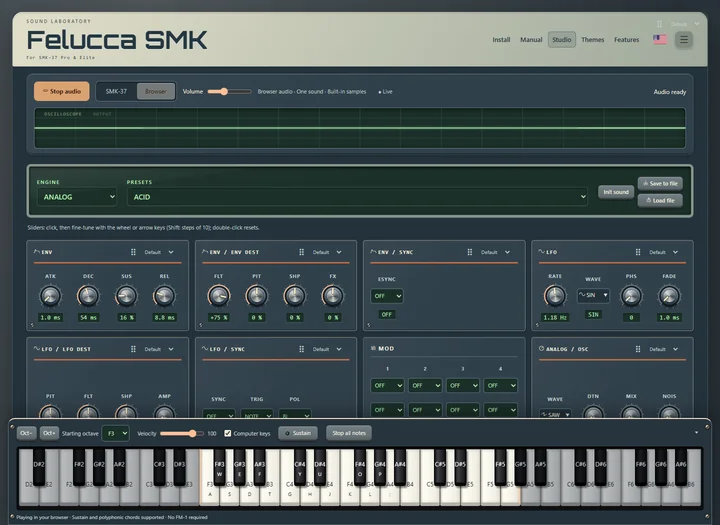The height and width of the screenshot is (525, 720).
Task: Click the Volume slider
Action: 229,91
